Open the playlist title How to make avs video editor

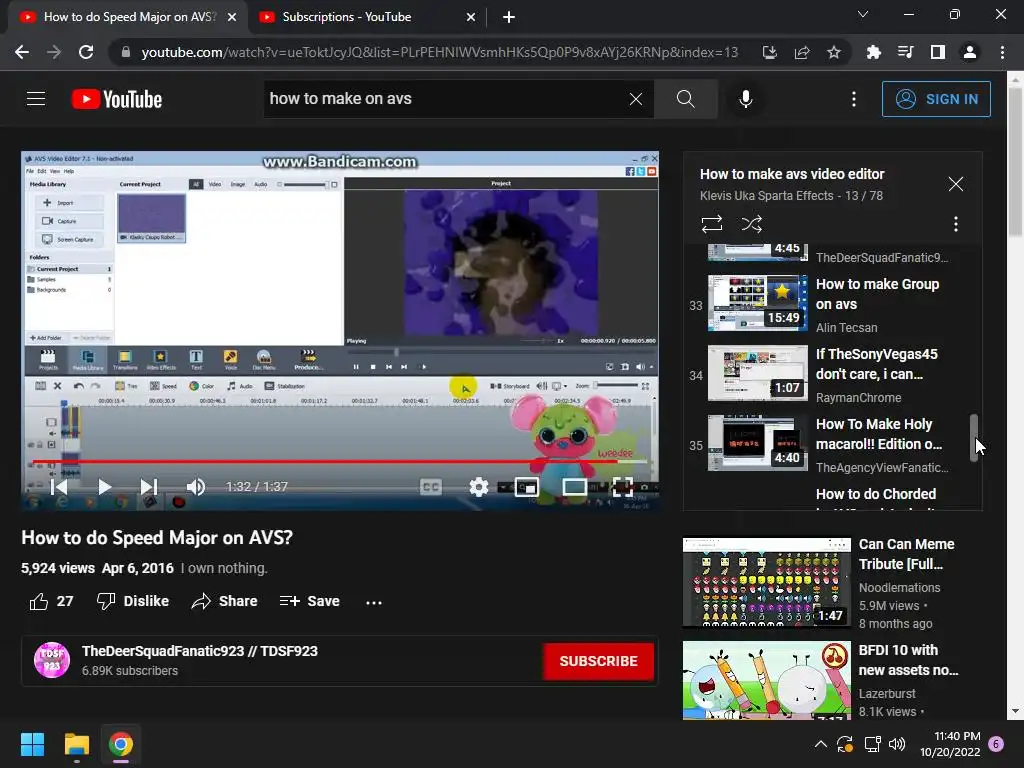point(792,174)
